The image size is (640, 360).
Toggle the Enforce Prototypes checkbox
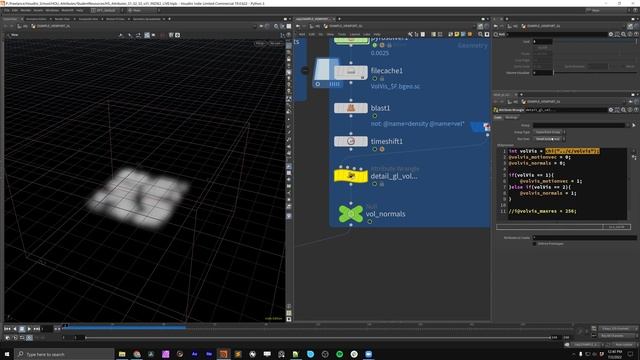[x=534, y=244]
